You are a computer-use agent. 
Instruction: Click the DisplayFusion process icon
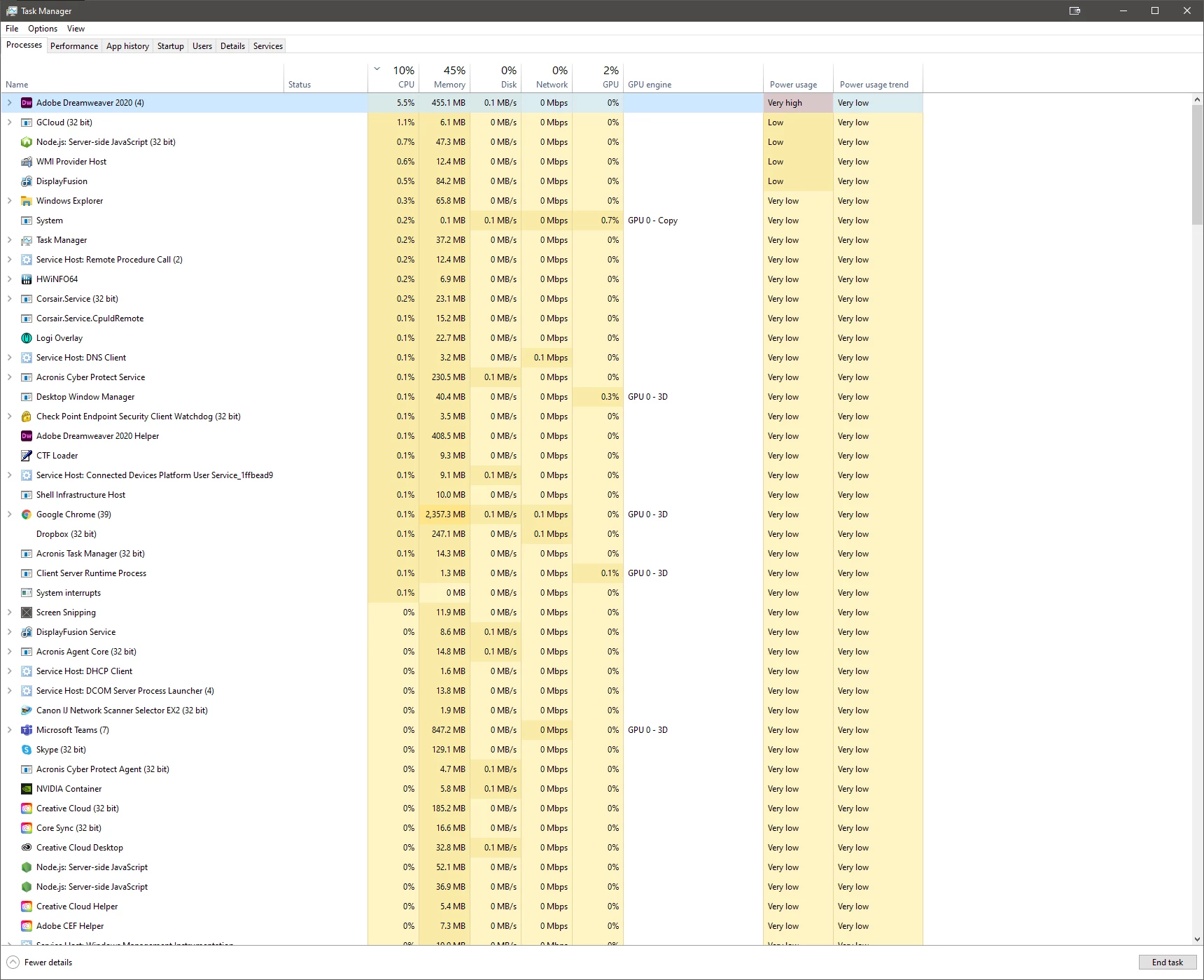click(x=27, y=181)
